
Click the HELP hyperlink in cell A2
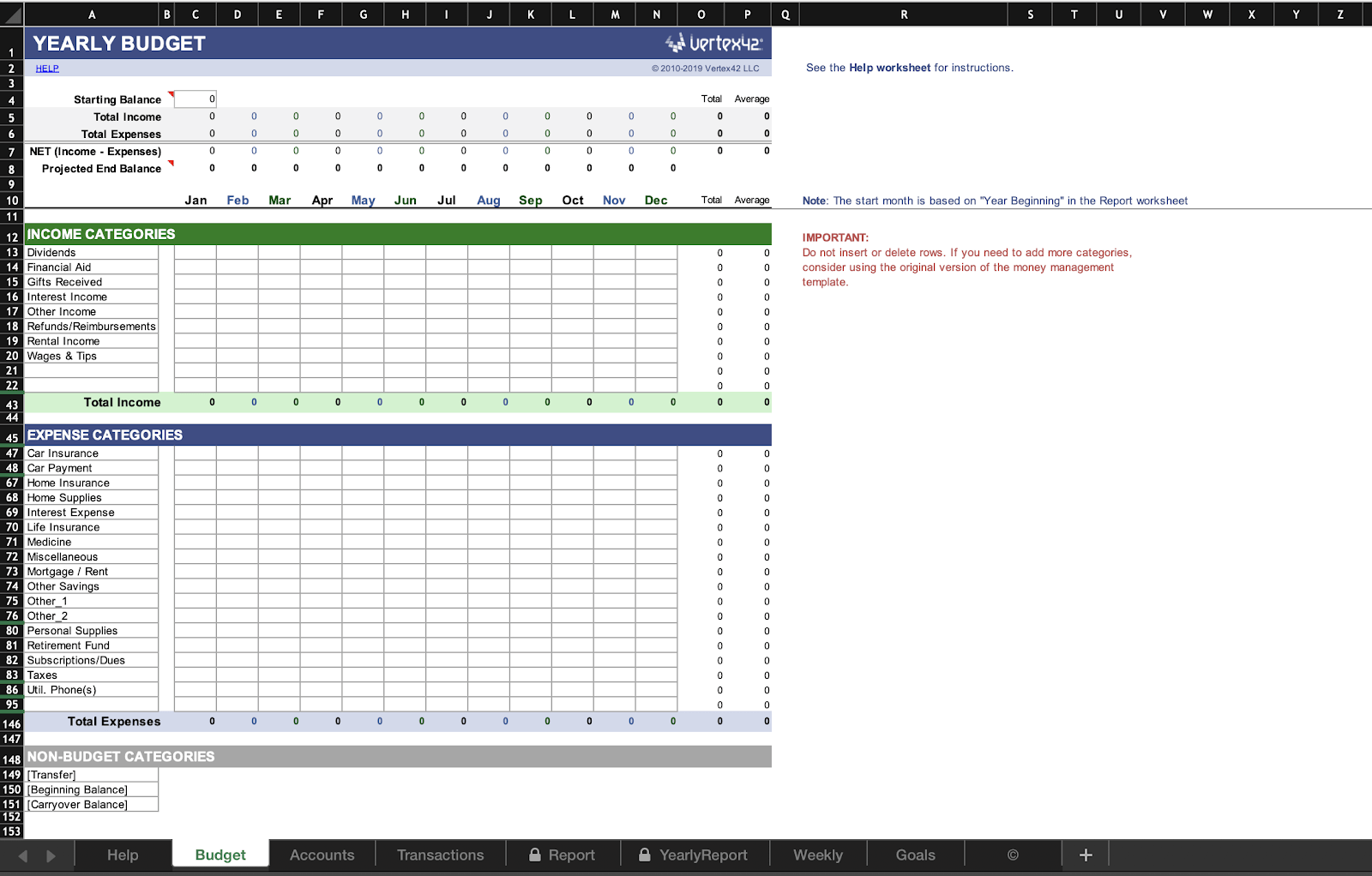pyautogui.click(x=46, y=68)
